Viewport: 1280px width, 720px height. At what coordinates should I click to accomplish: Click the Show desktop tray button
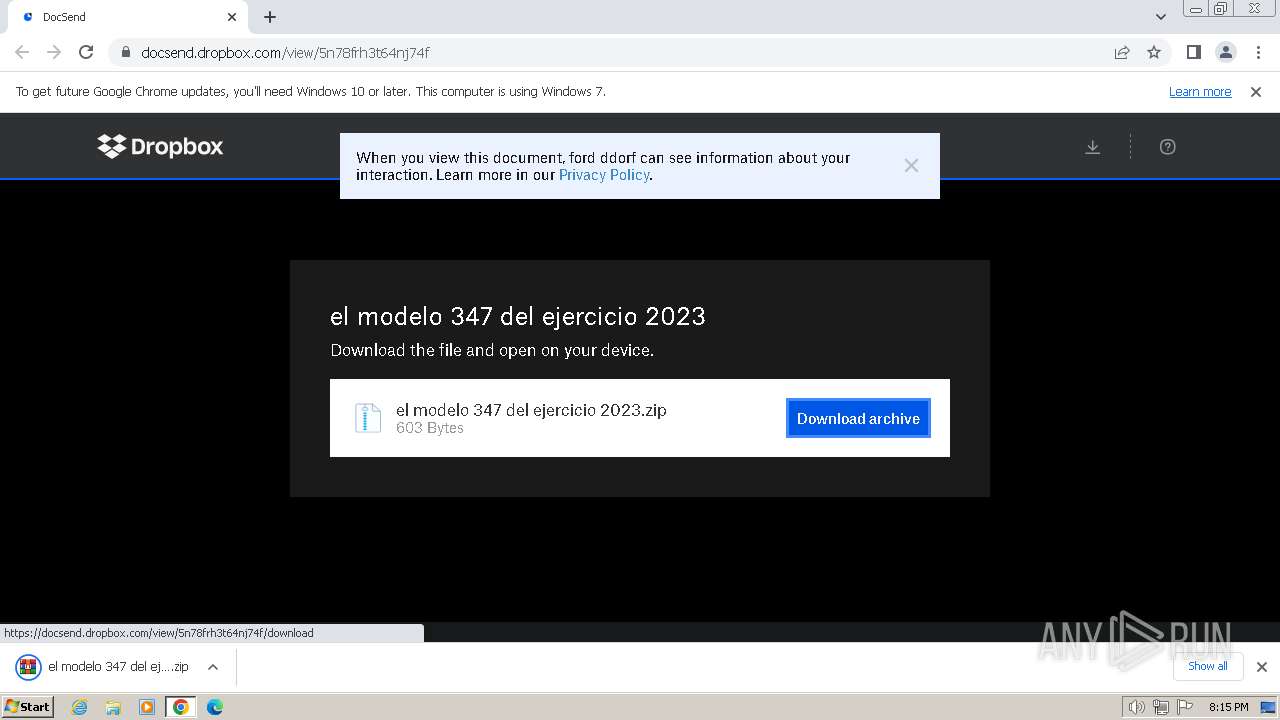pyautogui.click(x=1268, y=707)
